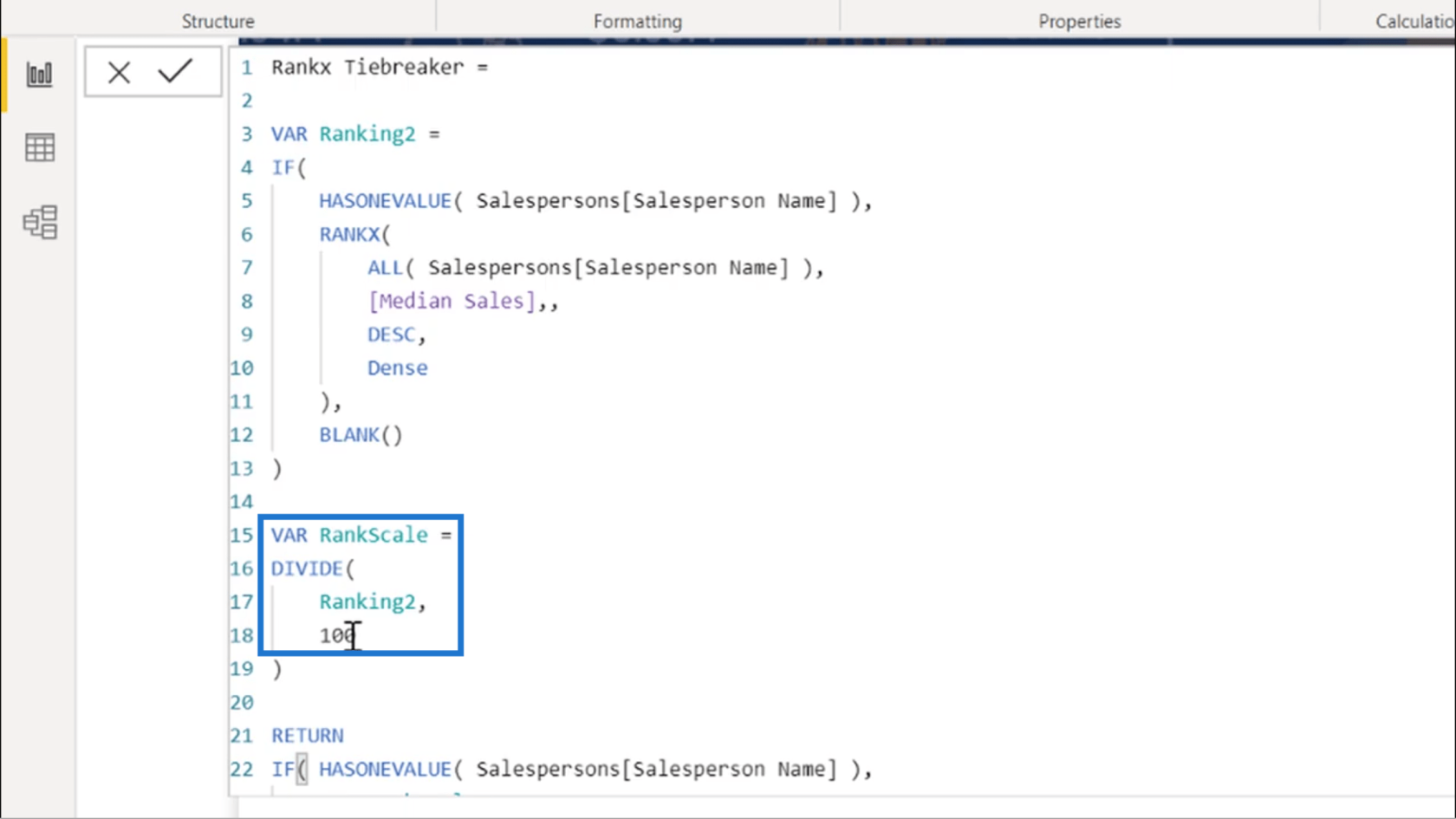Click line number 2 in the gutter
Screen dimensions: 1456x819
click(247, 101)
